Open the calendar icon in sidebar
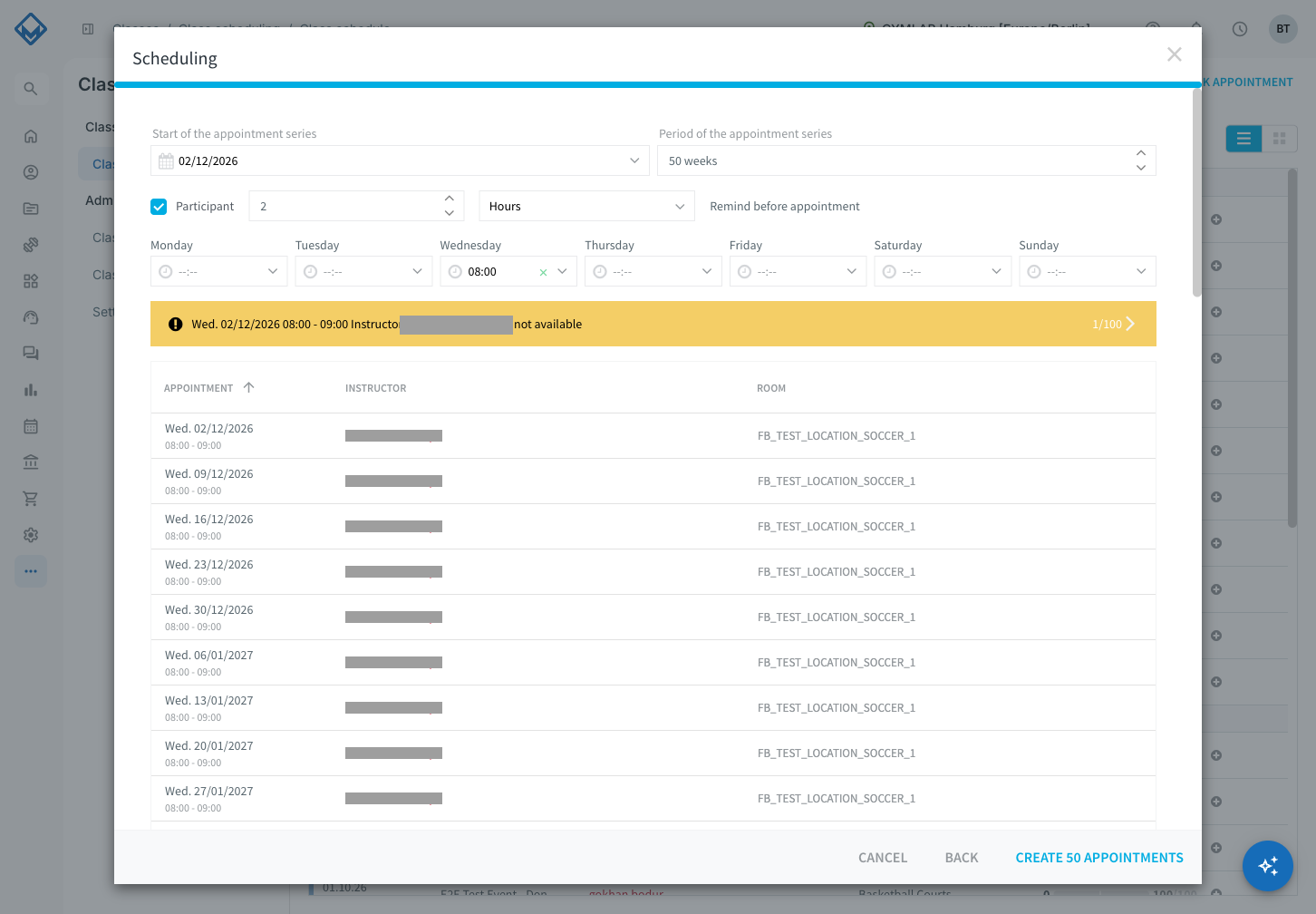1316x914 pixels. pos(31,426)
